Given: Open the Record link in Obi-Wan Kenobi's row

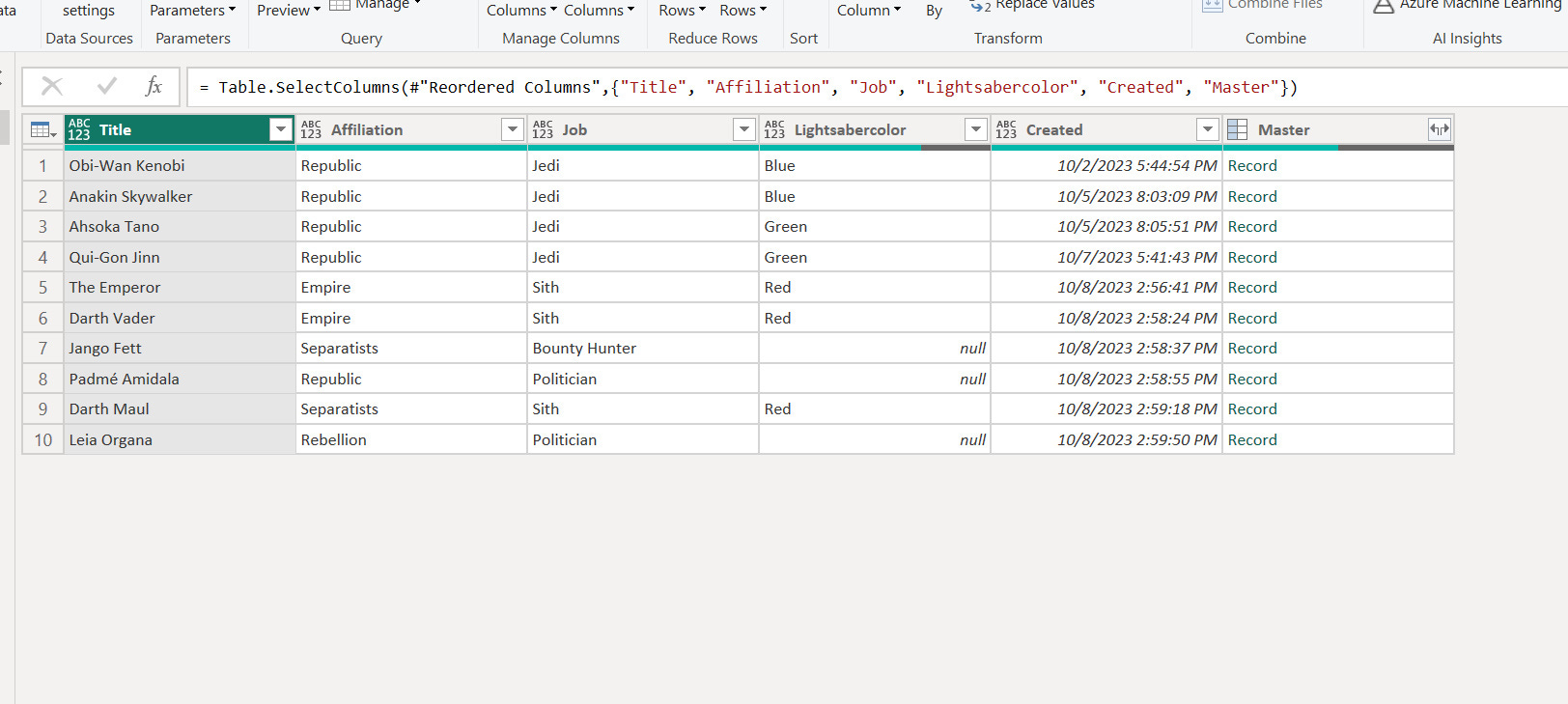Looking at the screenshot, I should coord(1252,165).
